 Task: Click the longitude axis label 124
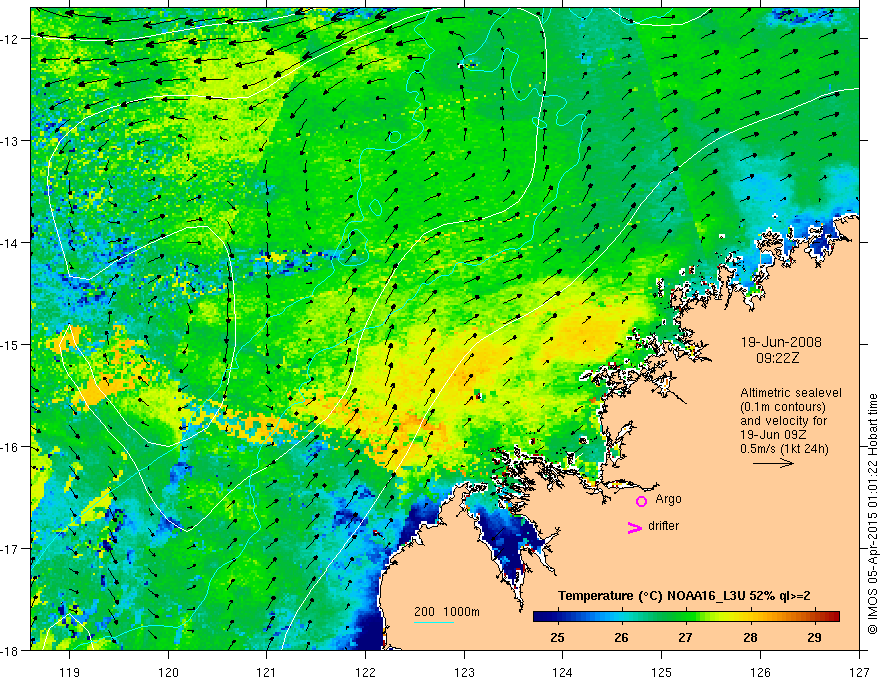[563, 672]
